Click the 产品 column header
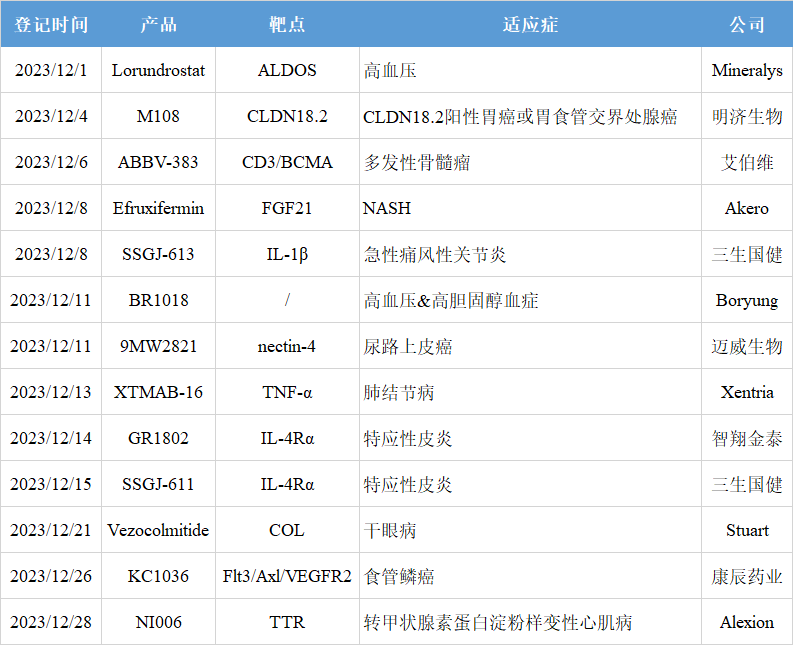The width and height of the screenshot is (793, 645). 158,25
